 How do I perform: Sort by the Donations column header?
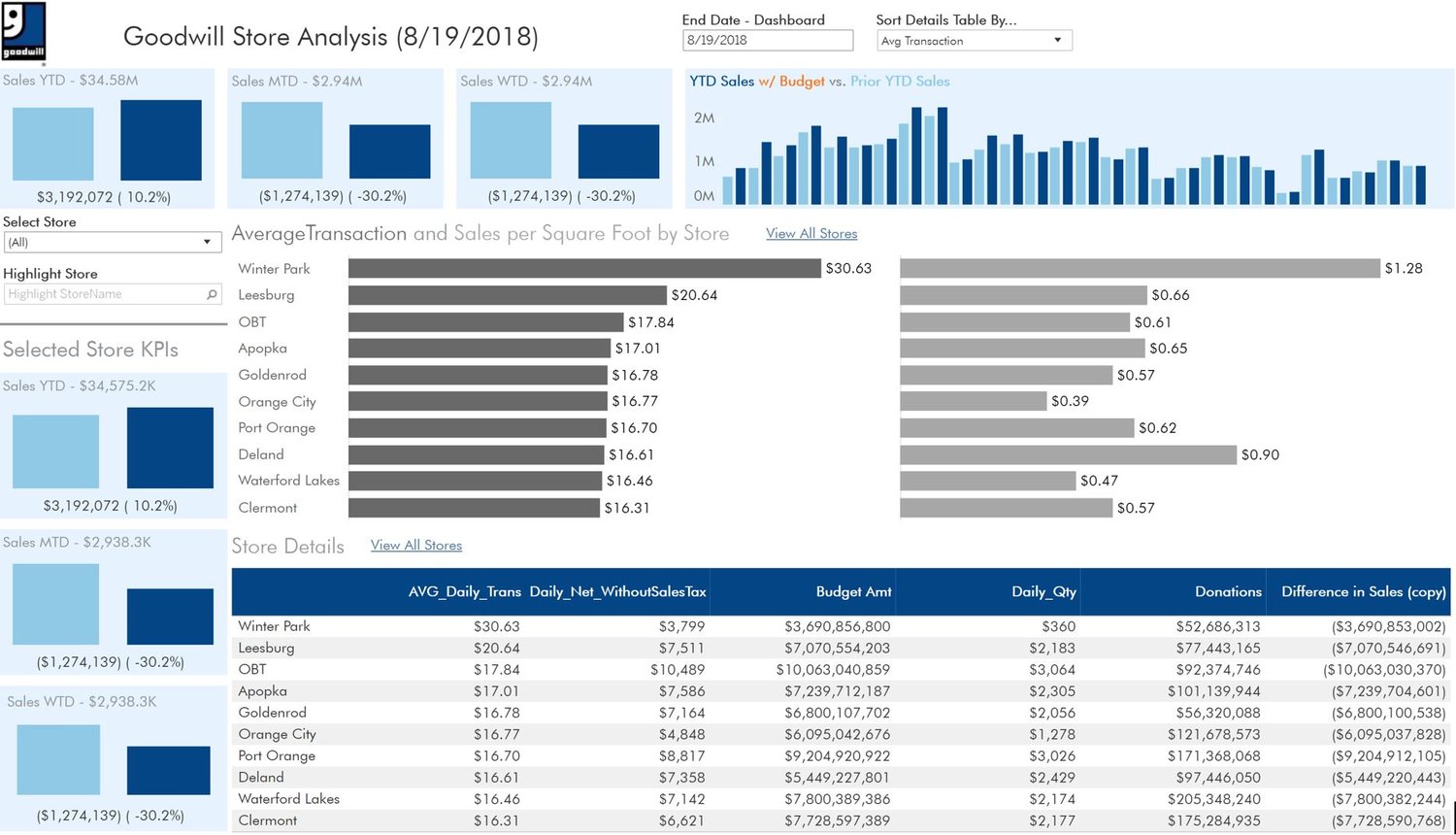pyautogui.click(x=1227, y=591)
